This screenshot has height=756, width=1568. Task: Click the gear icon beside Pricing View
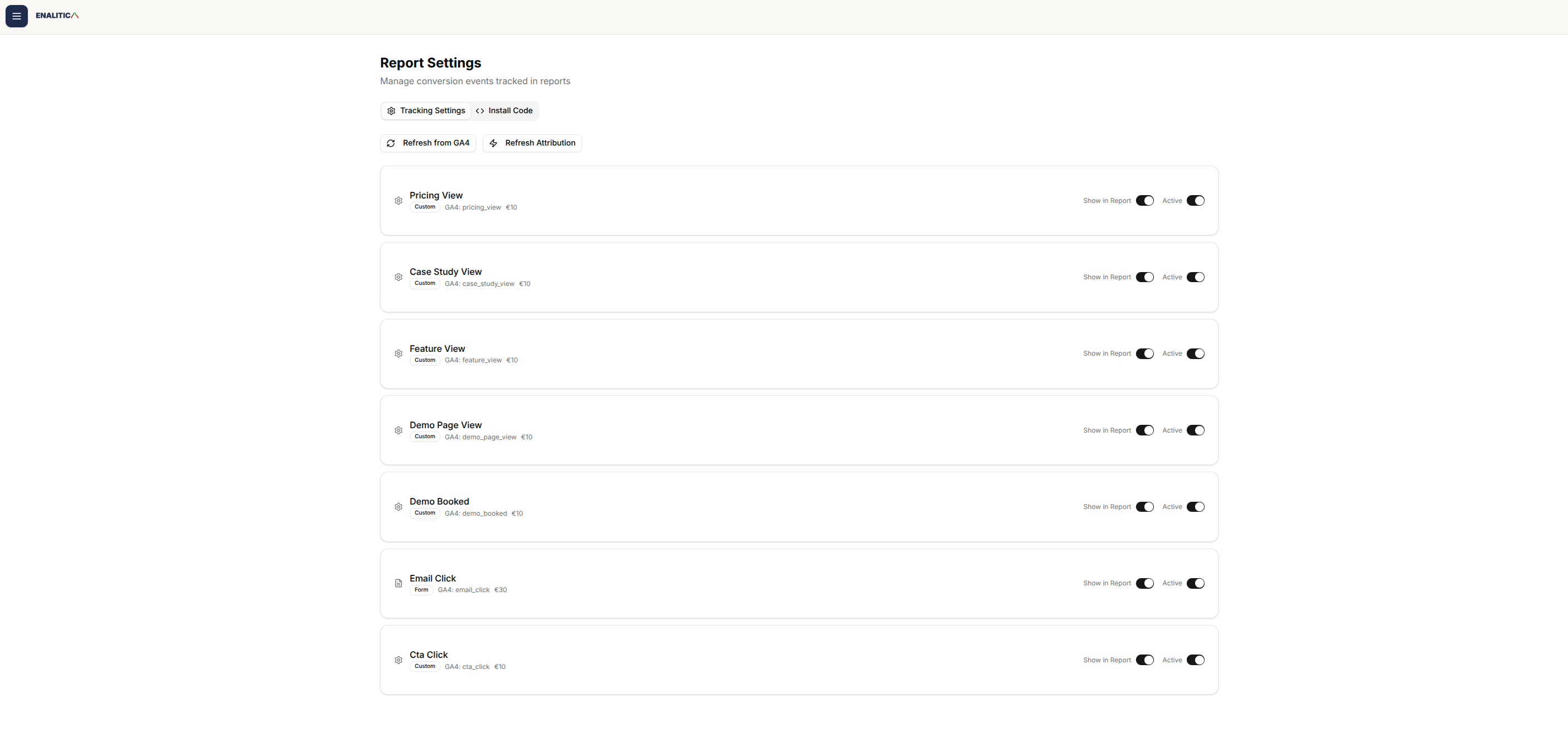pos(398,201)
